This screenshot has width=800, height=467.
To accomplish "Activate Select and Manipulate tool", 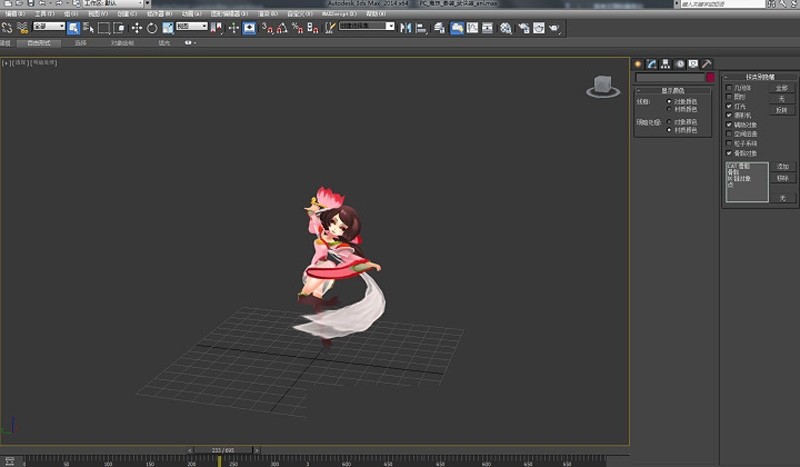I will (234, 28).
